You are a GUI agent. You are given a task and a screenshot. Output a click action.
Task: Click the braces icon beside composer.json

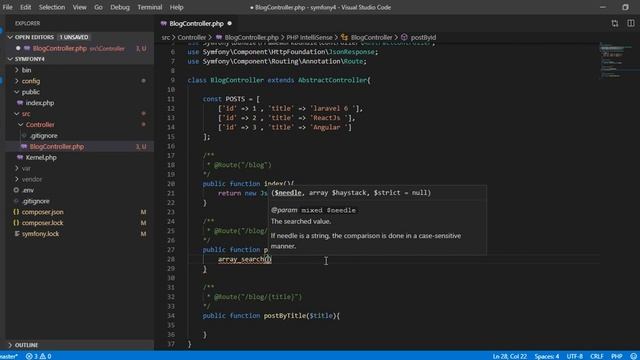pyautogui.click(x=16, y=212)
